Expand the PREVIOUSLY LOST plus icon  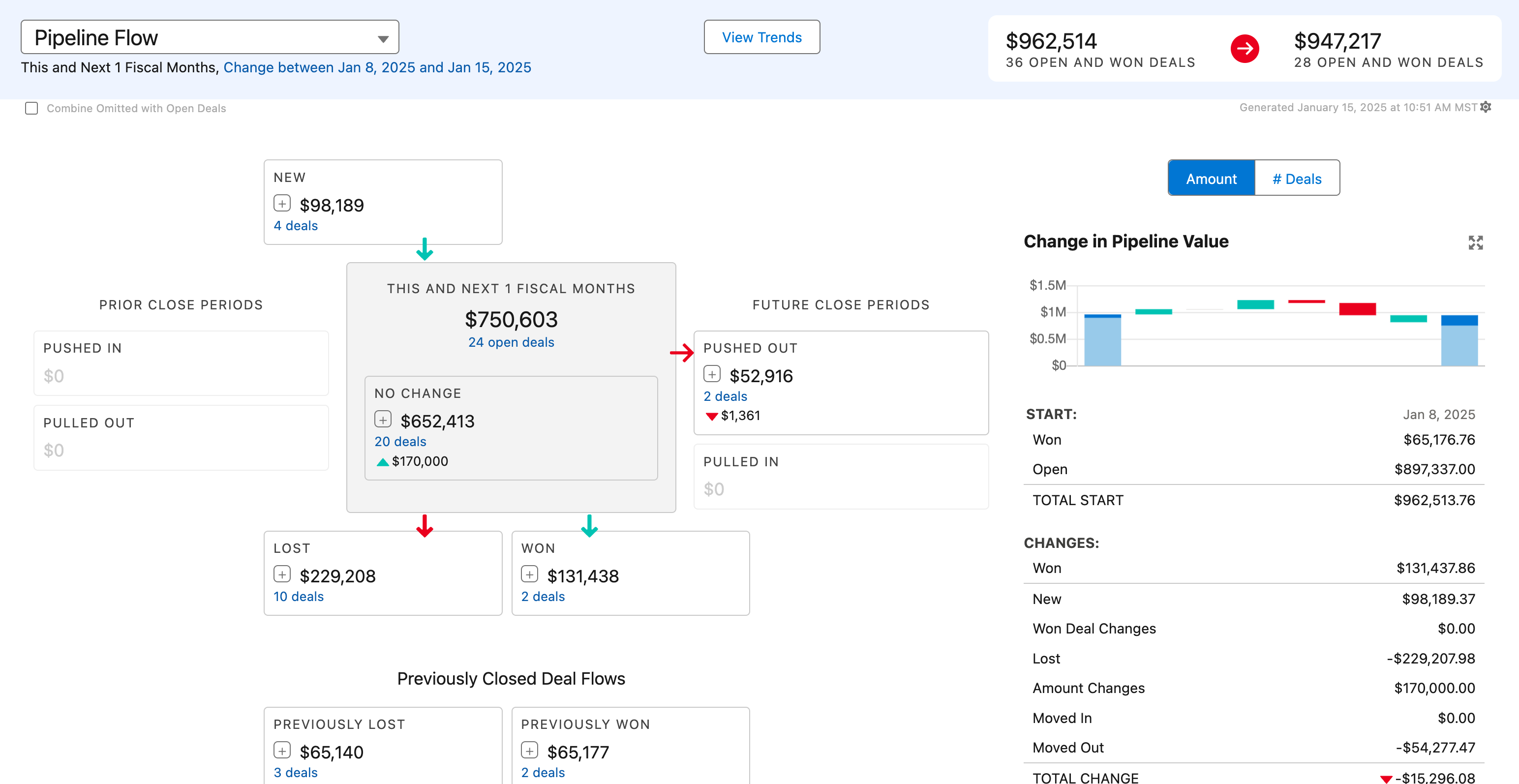tap(282, 751)
